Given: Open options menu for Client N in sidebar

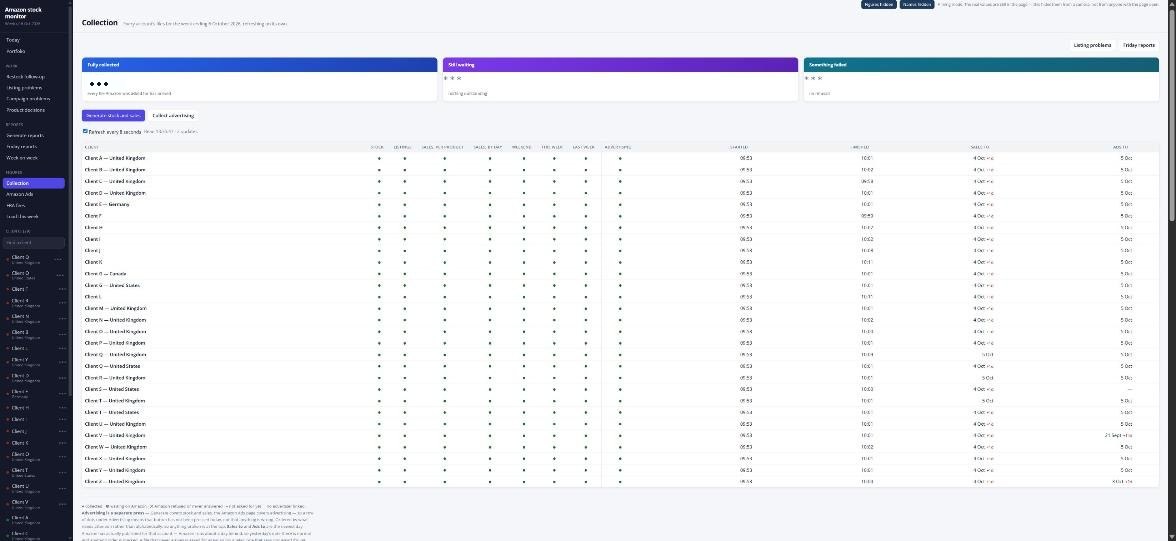Looking at the screenshot, I should [62, 318].
